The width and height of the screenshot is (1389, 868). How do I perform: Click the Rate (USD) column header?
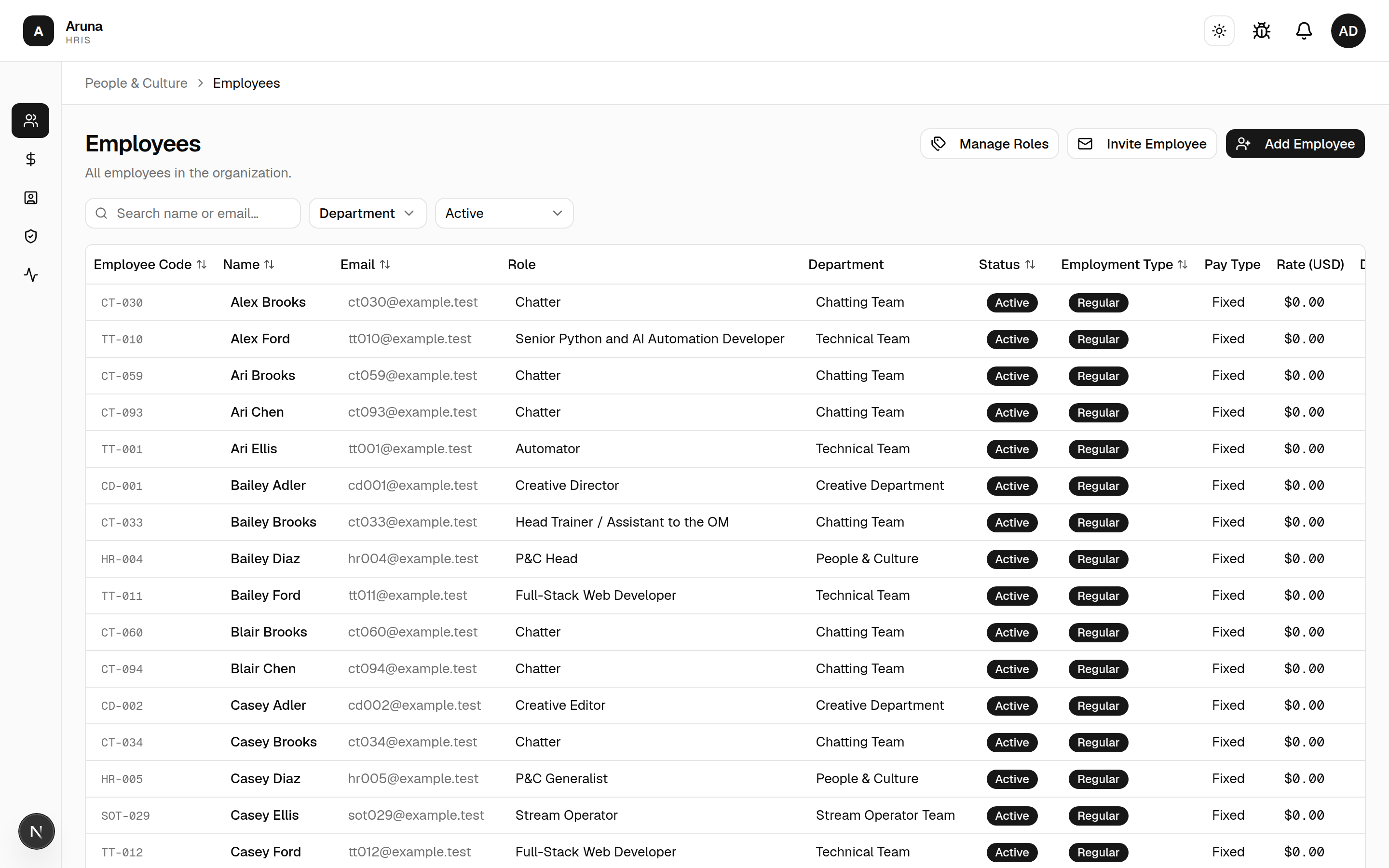coord(1310,265)
